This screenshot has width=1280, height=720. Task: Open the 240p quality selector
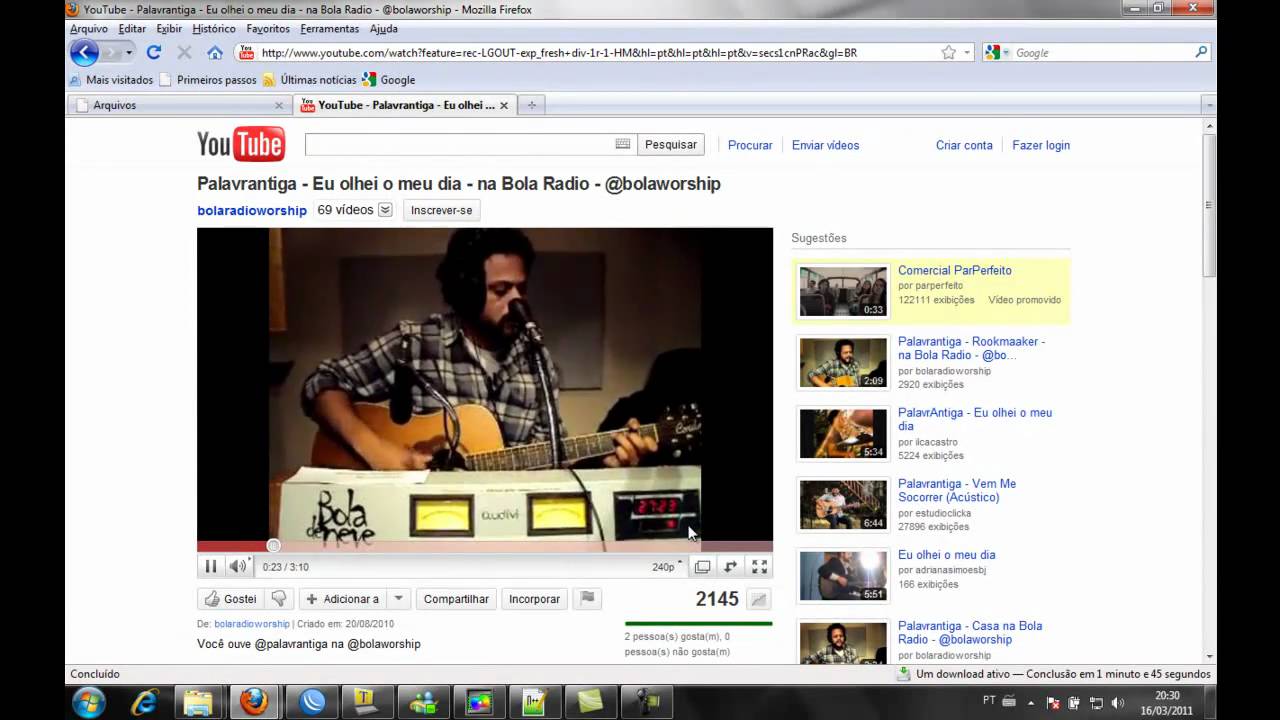coord(667,567)
